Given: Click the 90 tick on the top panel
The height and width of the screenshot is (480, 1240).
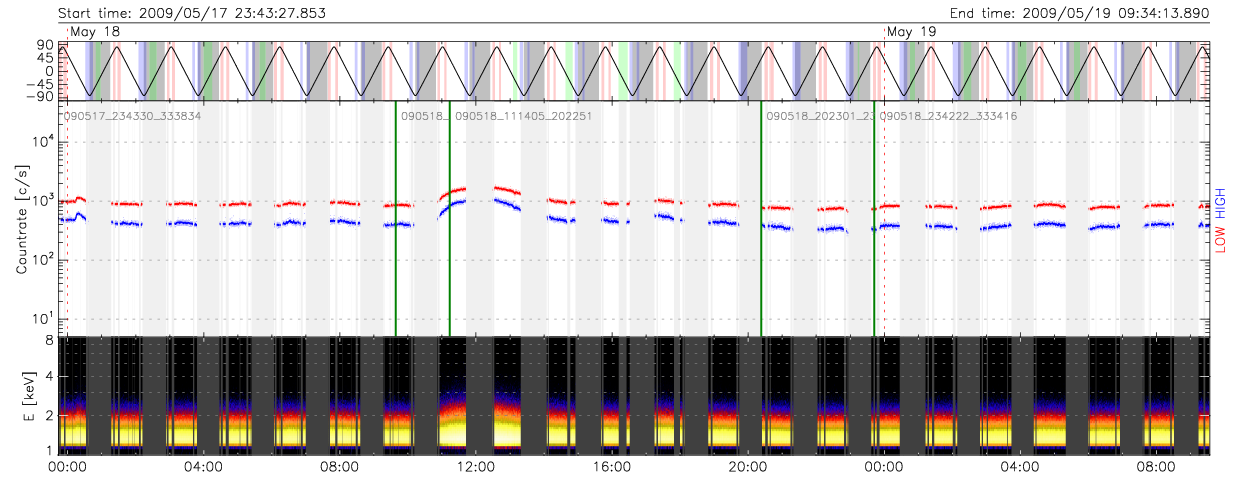Looking at the screenshot, I should tap(44, 46).
